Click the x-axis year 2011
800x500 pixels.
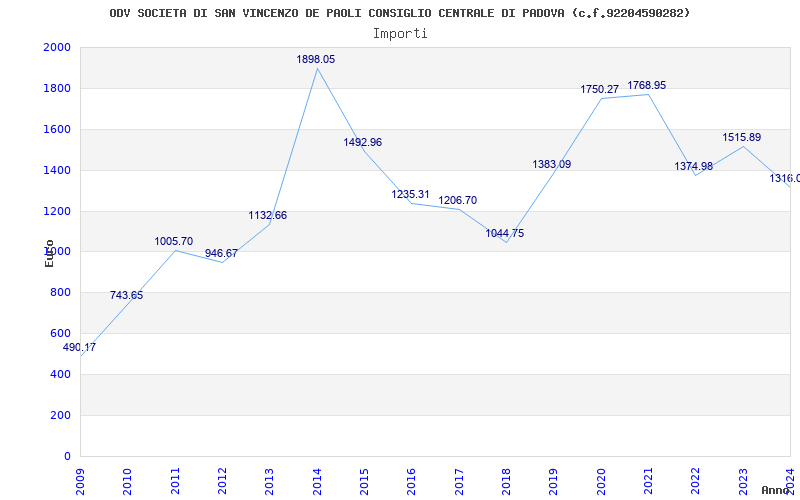[x=175, y=481]
